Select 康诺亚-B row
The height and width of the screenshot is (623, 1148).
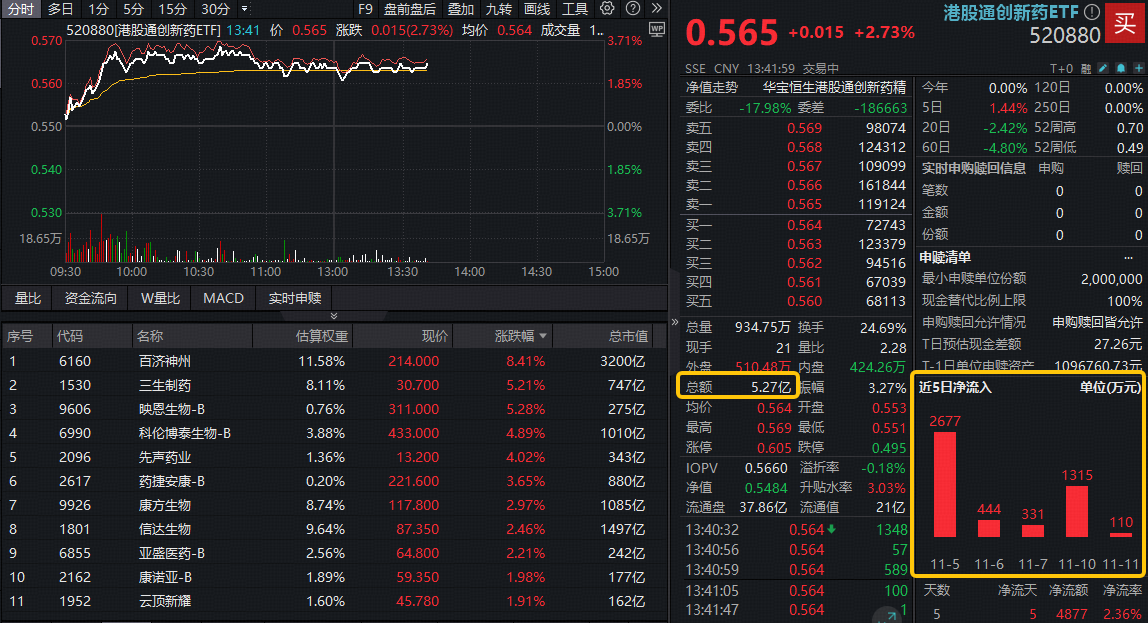pyautogui.click(x=334, y=577)
